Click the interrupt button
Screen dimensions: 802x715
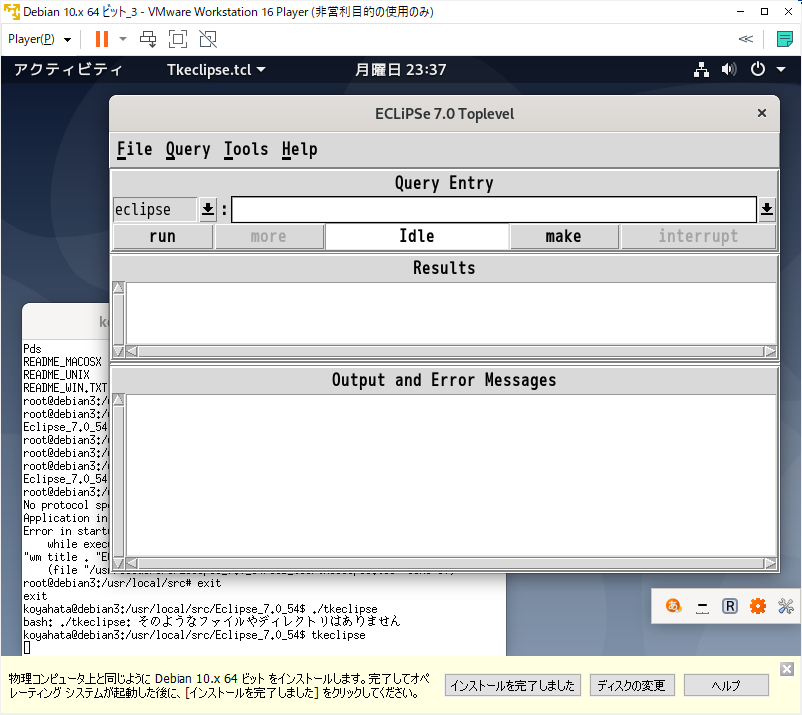698,236
